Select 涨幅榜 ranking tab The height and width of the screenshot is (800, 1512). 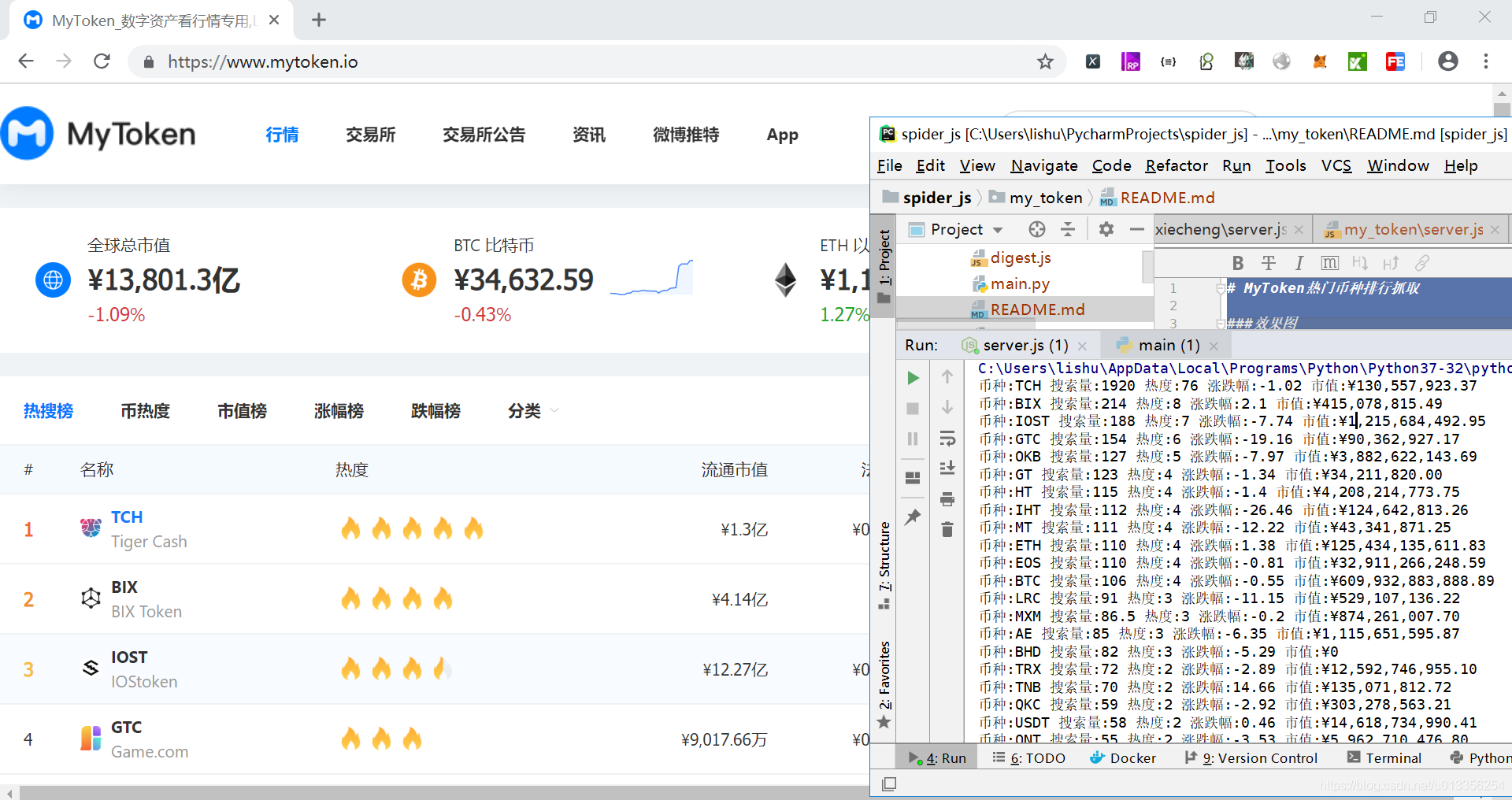click(339, 410)
